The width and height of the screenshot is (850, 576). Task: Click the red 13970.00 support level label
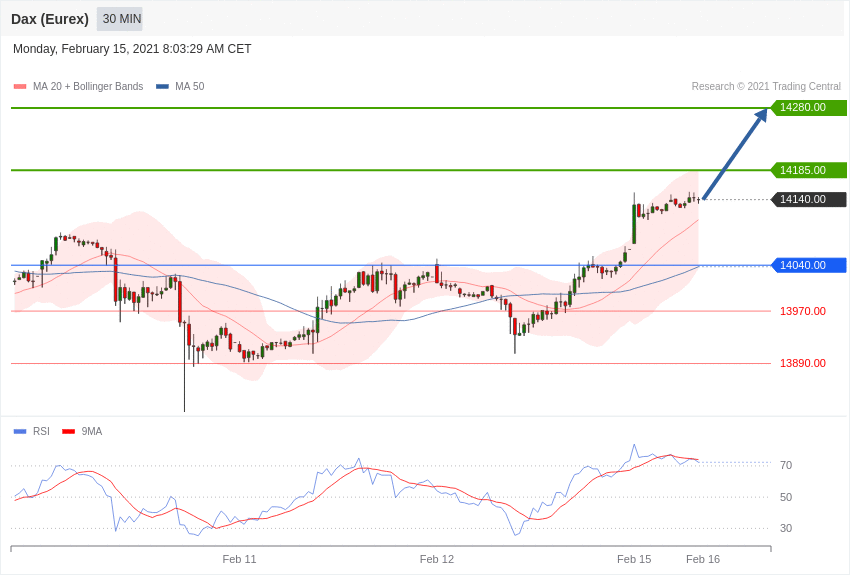point(803,311)
